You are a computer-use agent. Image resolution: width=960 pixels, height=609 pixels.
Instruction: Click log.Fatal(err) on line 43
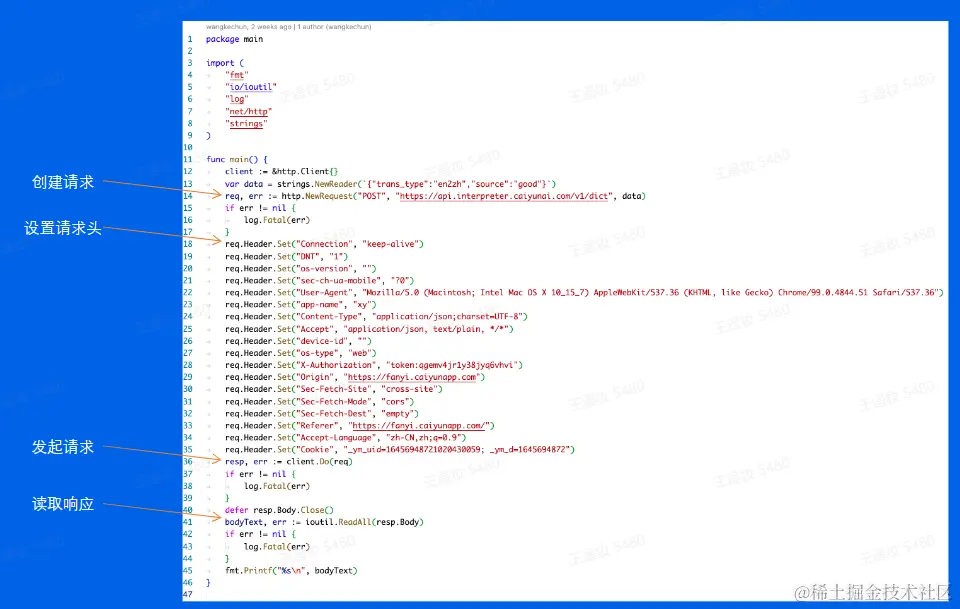tap(277, 547)
